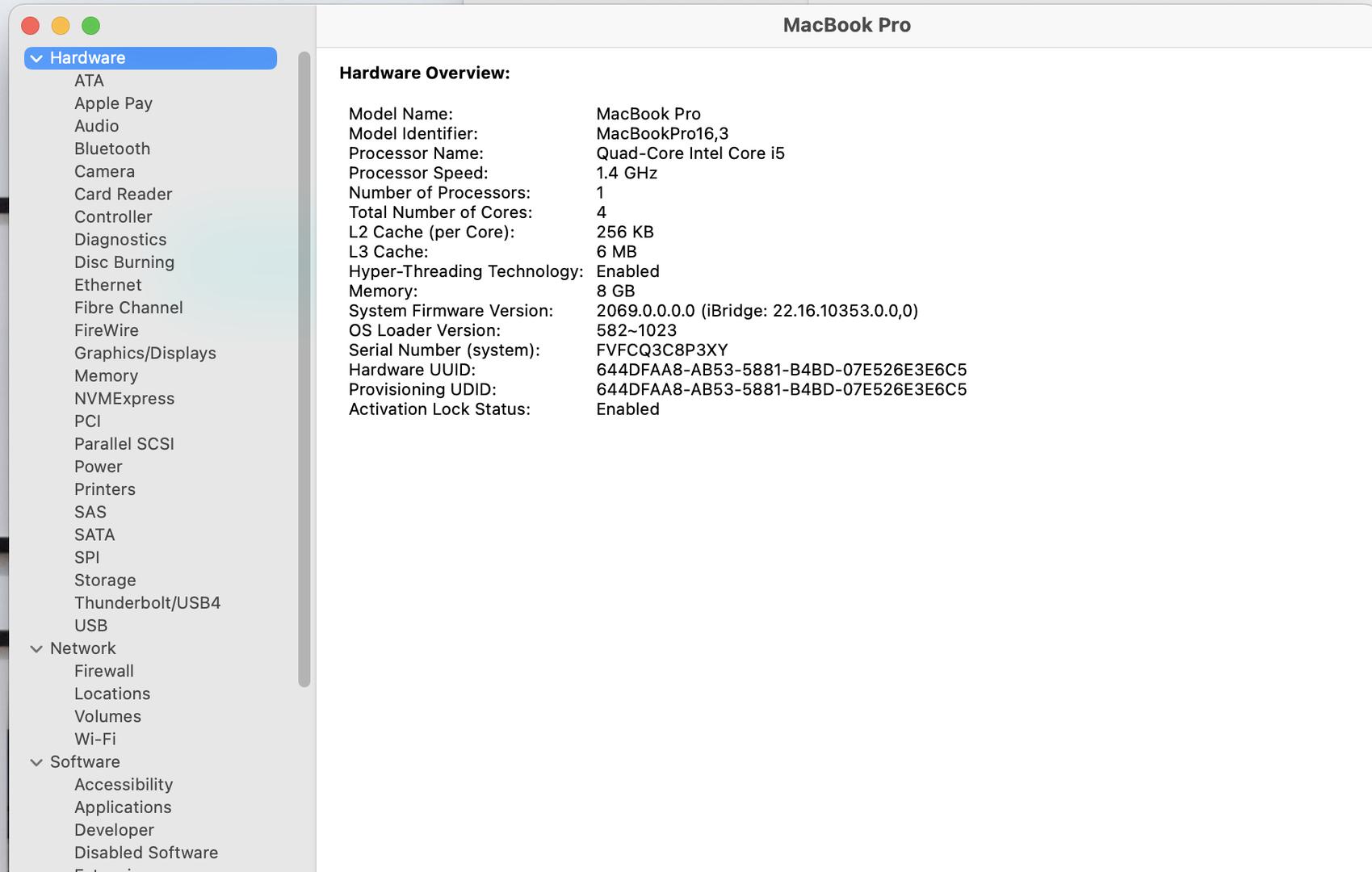
Task: Select Disabled Software in the sidebar
Action: click(146, 853)
